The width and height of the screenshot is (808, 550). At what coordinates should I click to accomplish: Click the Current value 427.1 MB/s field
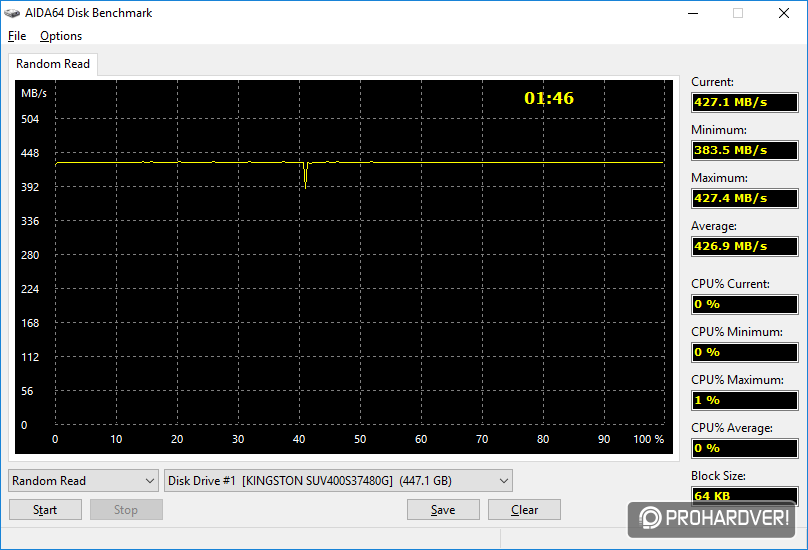point(745,102)
